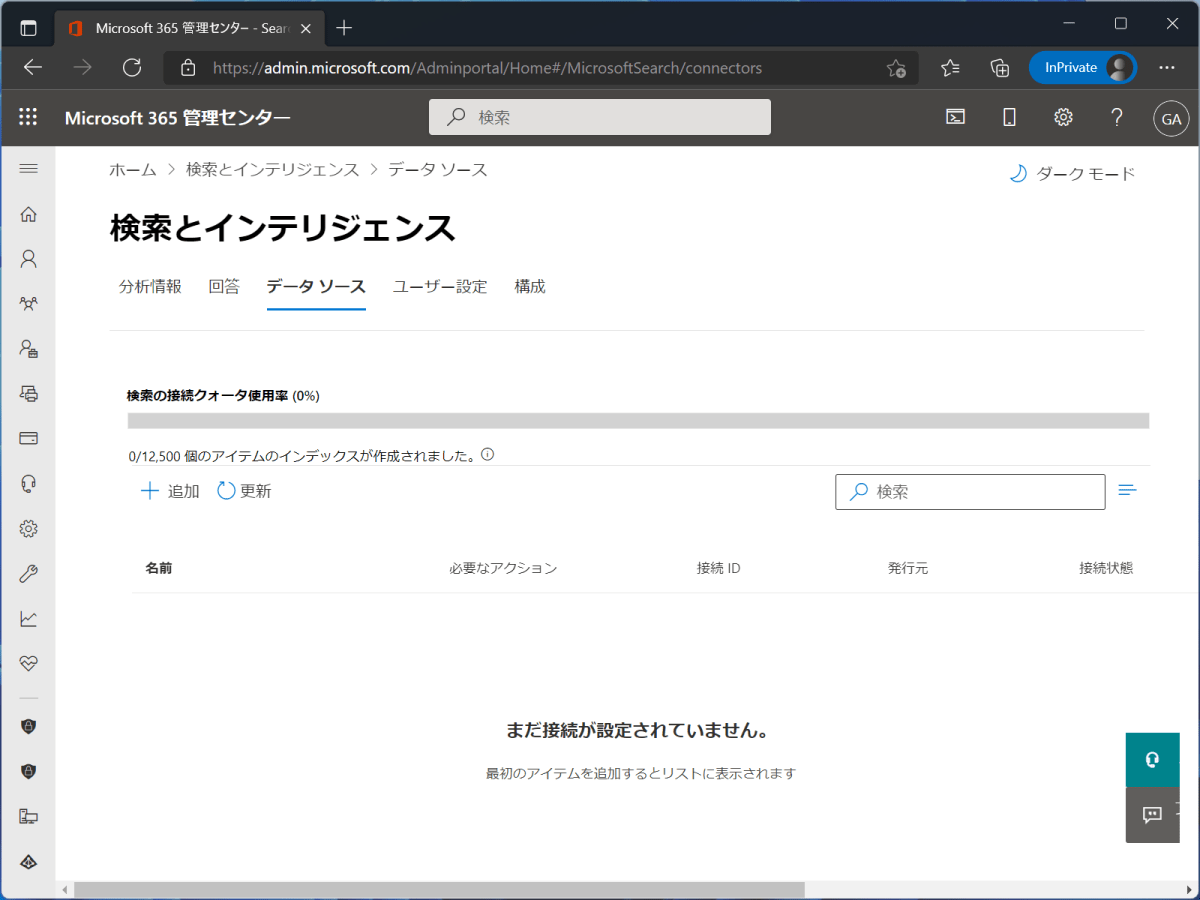
Task: Launch Cloud Shell from header
Action: [956, 117]
